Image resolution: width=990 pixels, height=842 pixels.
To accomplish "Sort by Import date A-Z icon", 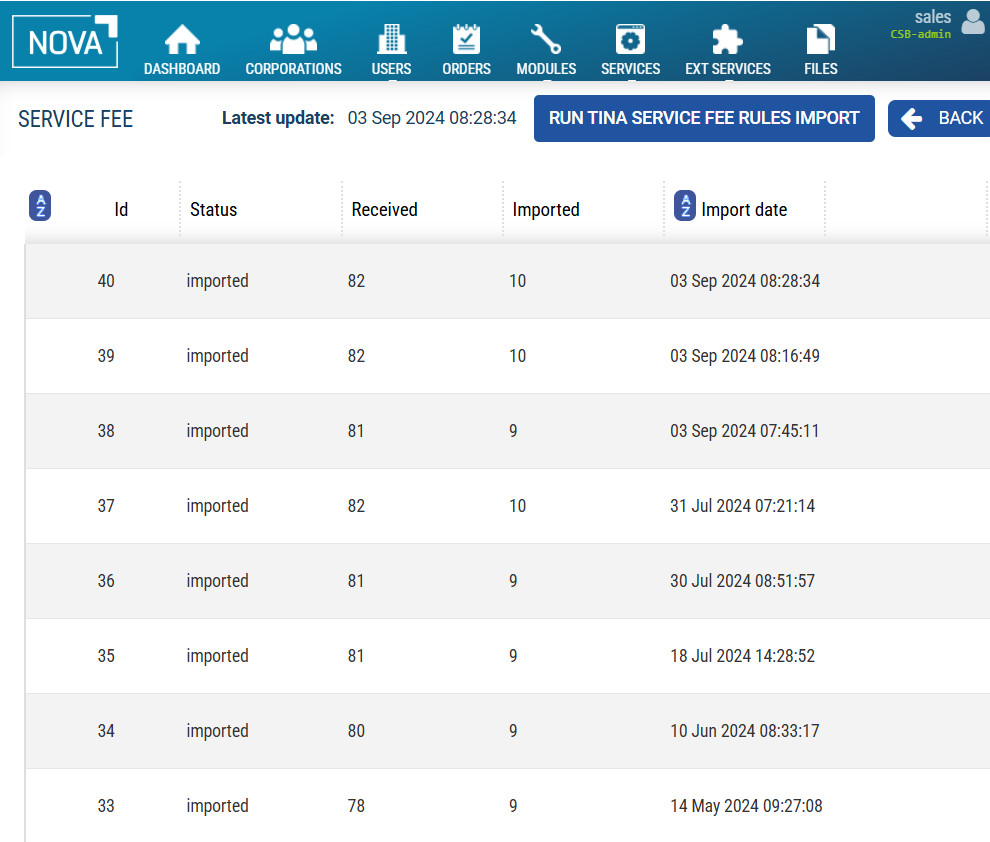I will click(685, 206).
